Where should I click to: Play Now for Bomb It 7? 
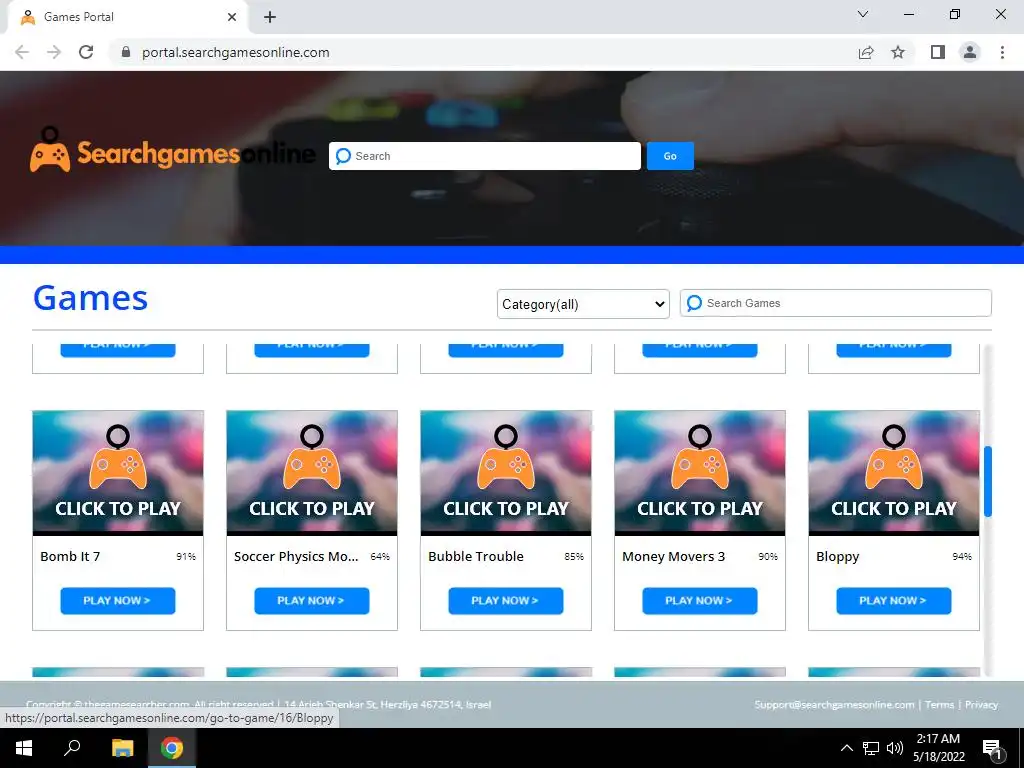point(118,601)
